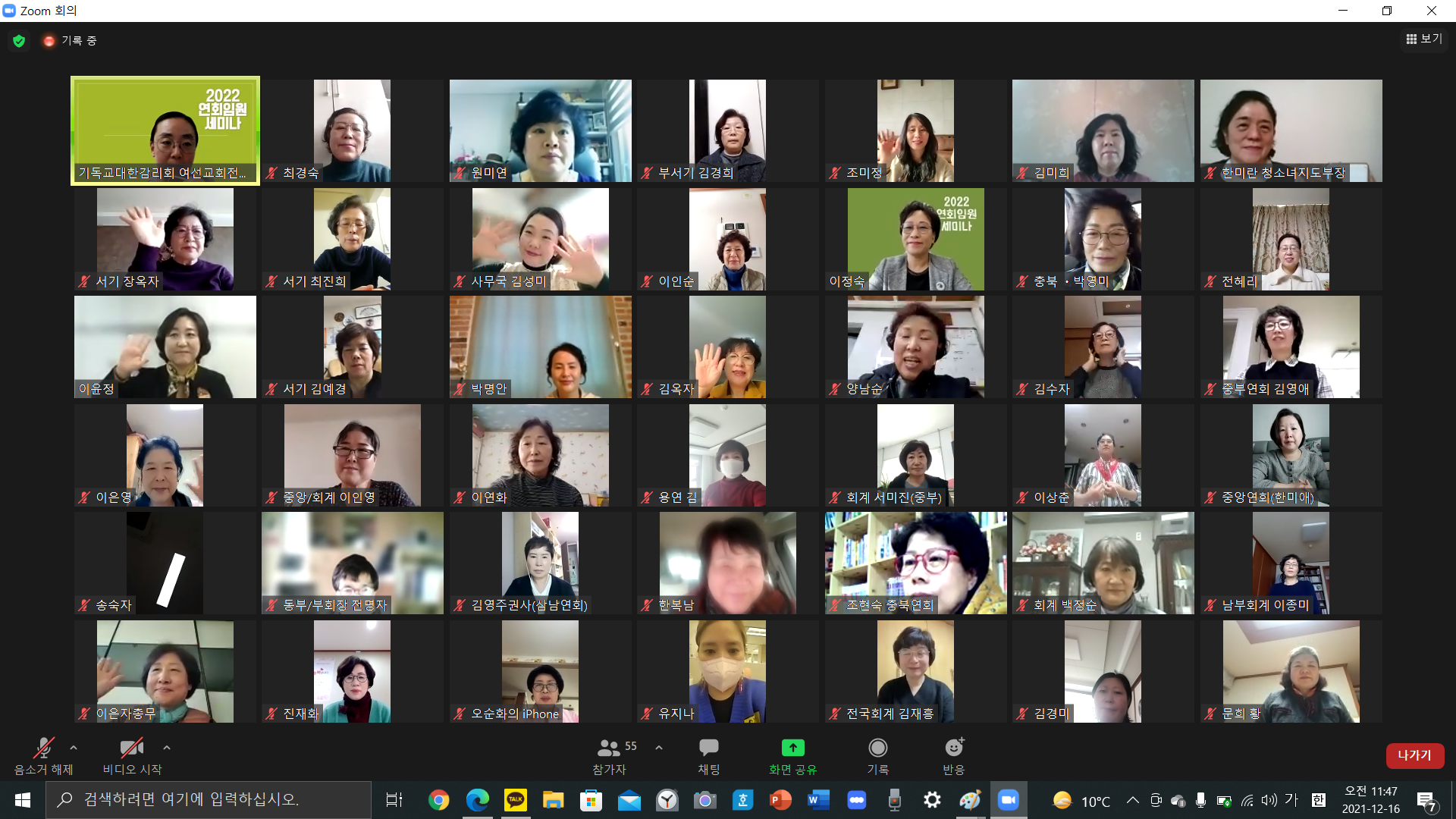Open Windows Start button
This screenshot has width=1456, height=819.
tap(22, 800)
